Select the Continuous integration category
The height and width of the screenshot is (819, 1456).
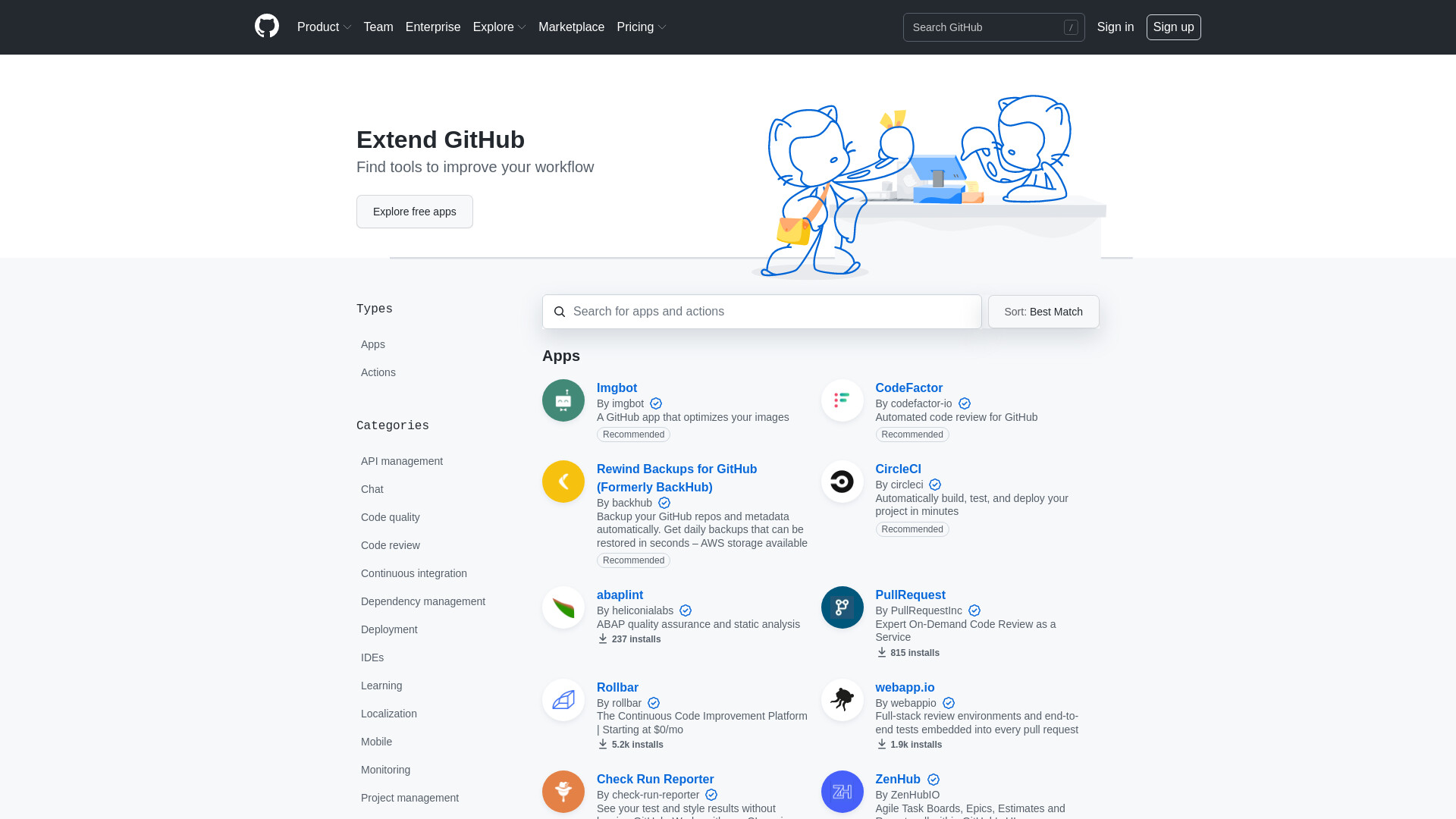(414, 573)
